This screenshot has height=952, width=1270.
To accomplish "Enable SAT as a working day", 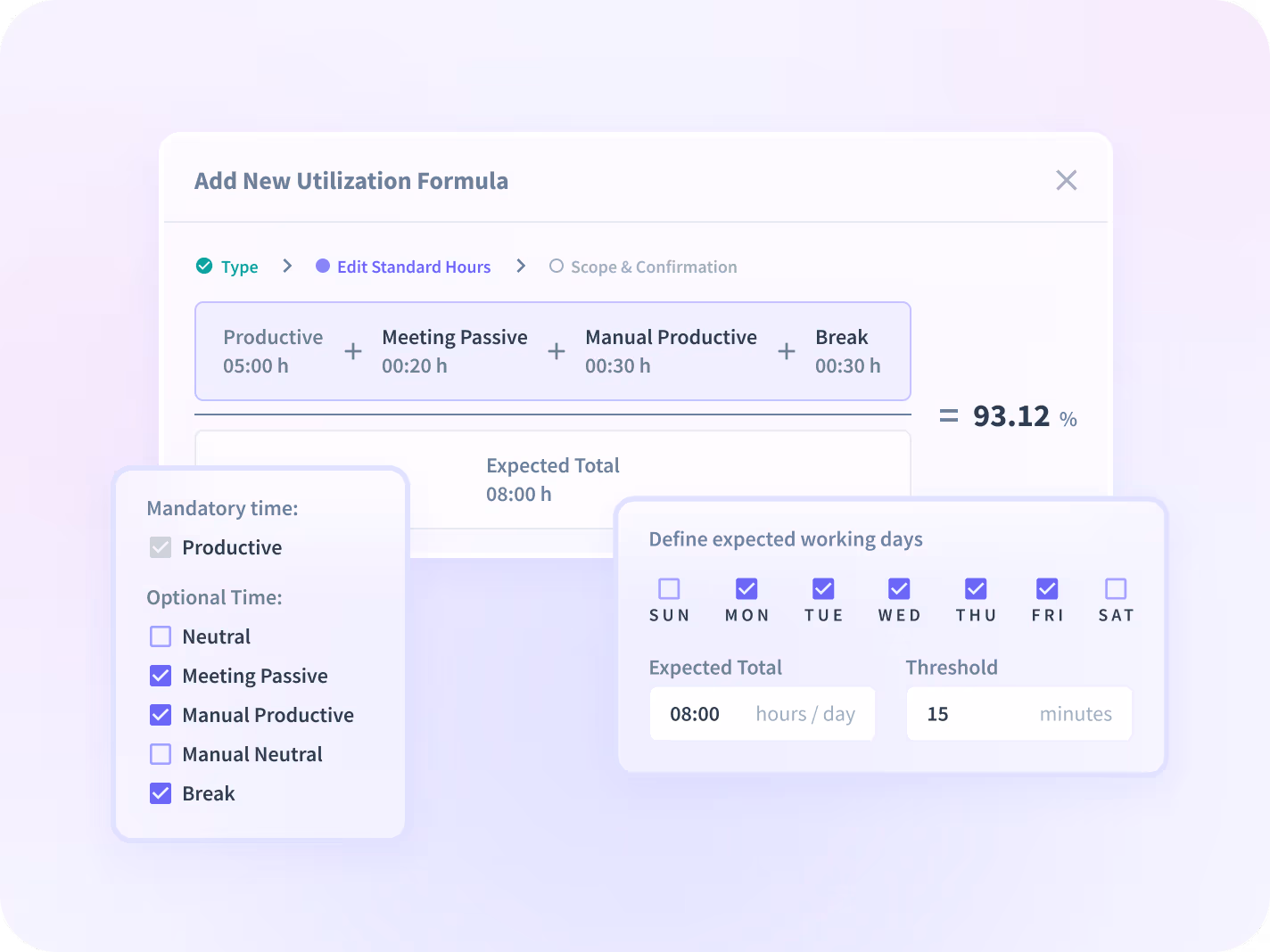I will [x=1116, y=588].
